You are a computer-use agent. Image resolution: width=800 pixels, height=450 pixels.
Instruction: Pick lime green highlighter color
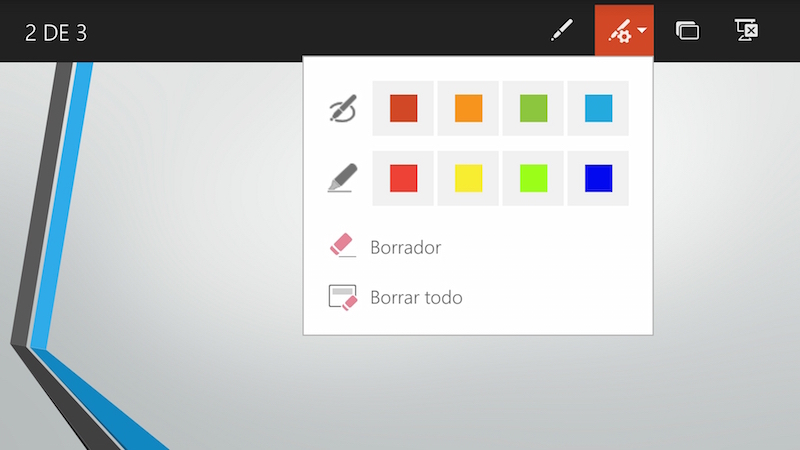coord(533,178)
